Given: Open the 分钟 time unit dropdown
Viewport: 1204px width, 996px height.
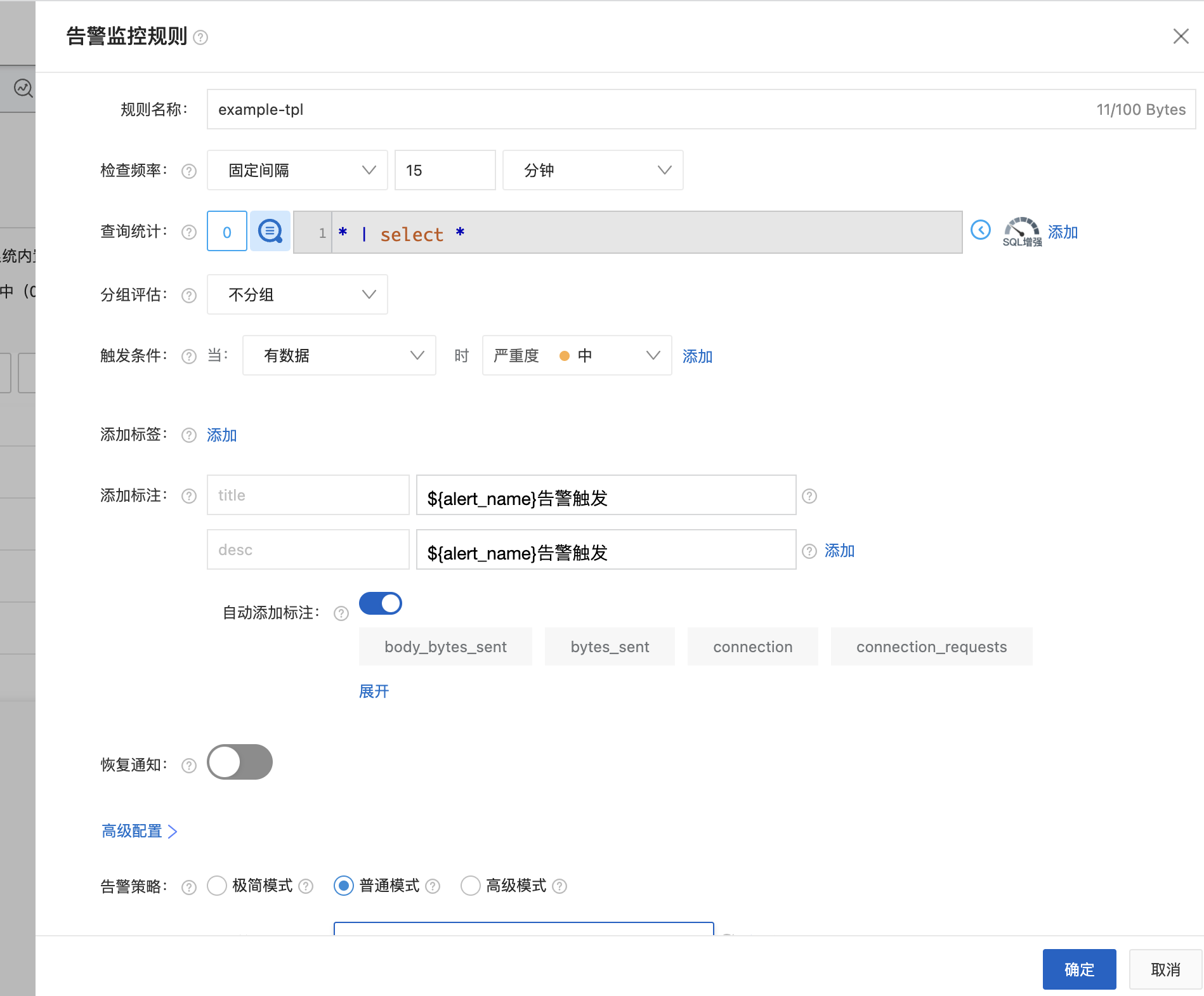Looking at the screenshot, I should click(593, 170).
